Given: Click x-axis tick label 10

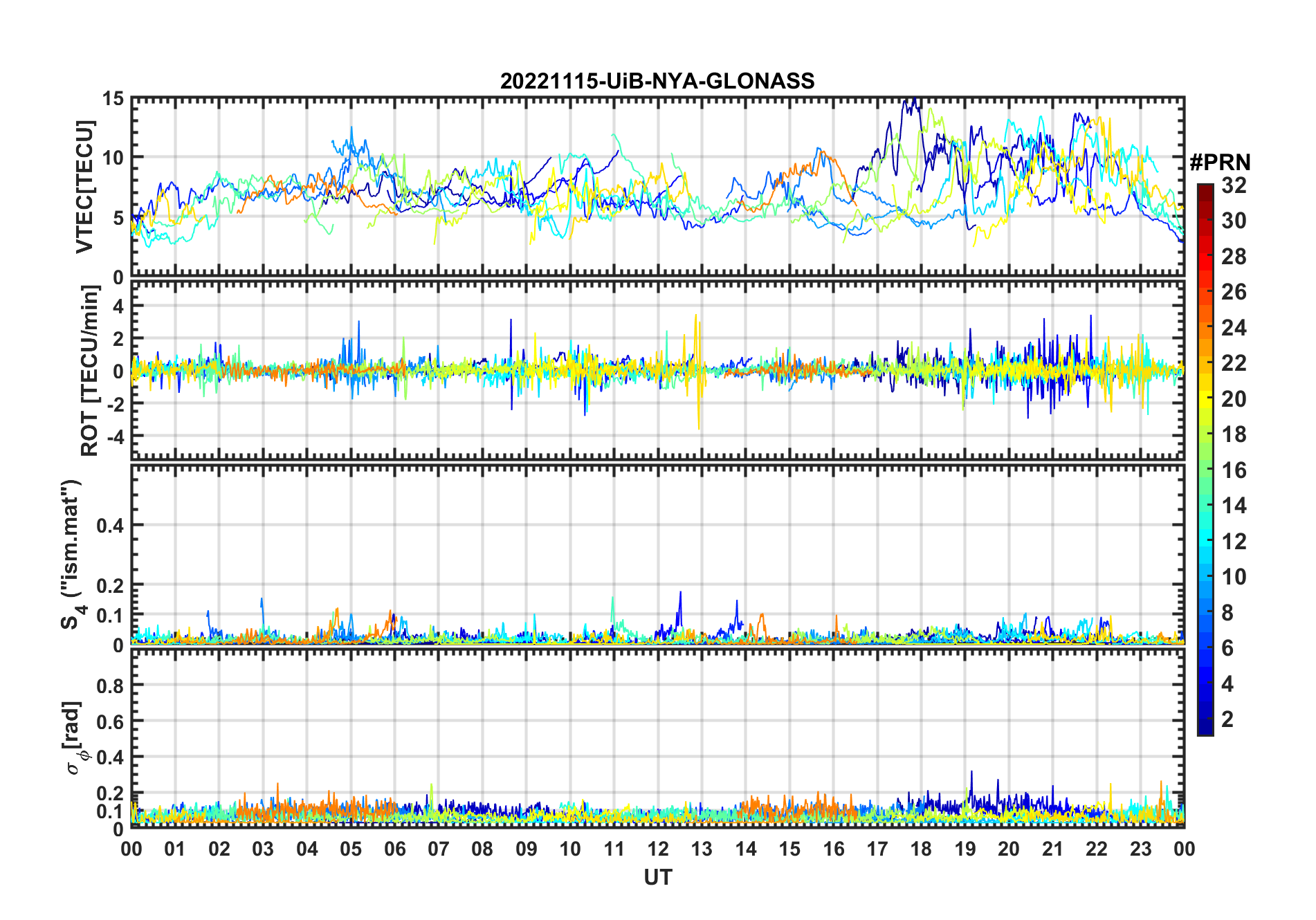Looking at the screenshot, I should click(570, 849).
